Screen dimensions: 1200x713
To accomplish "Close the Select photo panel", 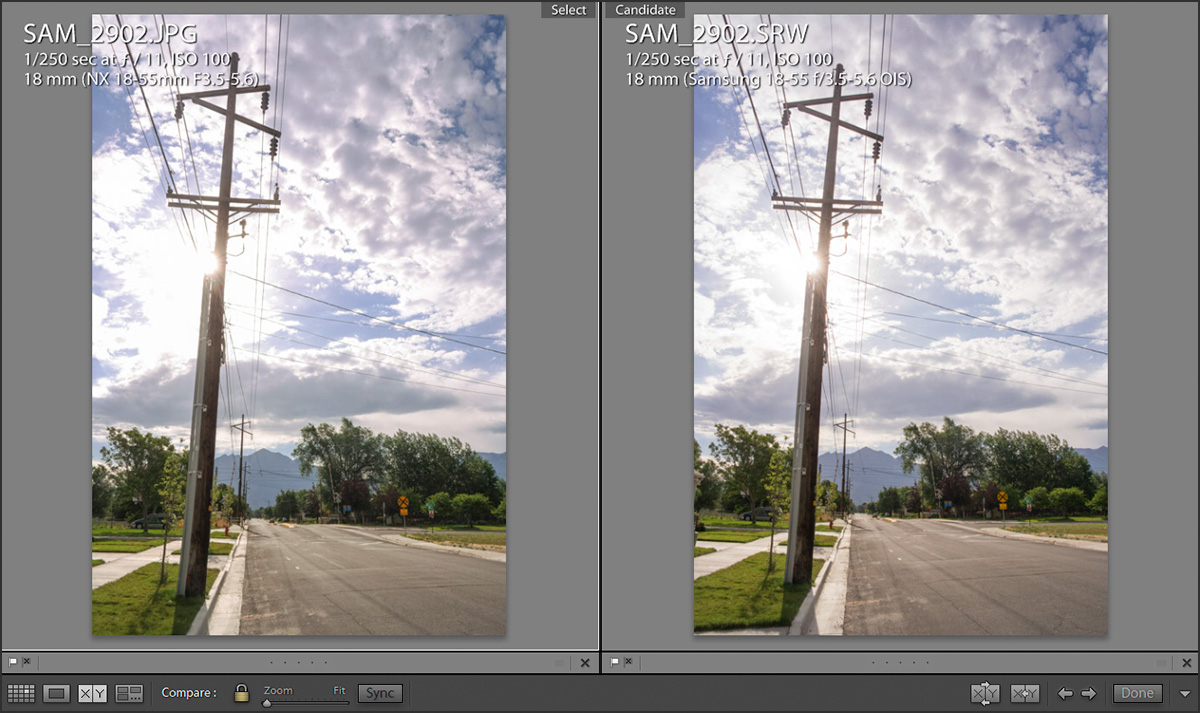I will [585, 663].
